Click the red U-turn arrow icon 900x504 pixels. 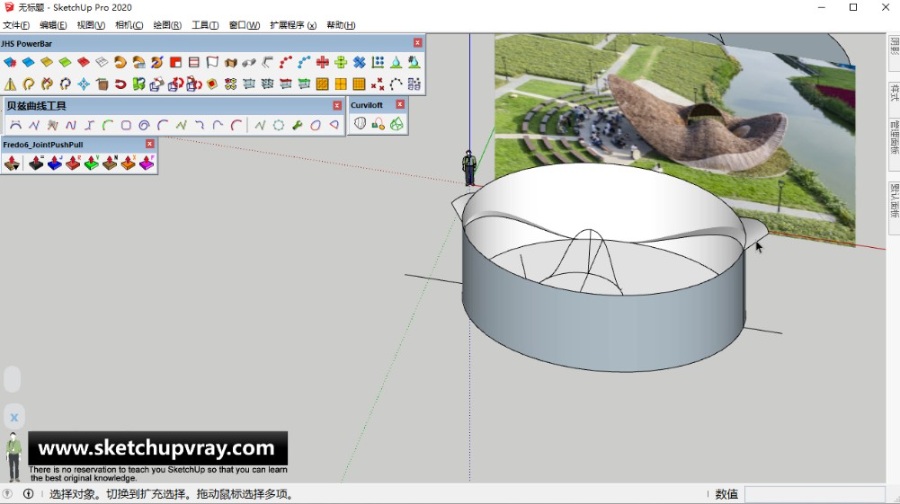coord(120,84)
